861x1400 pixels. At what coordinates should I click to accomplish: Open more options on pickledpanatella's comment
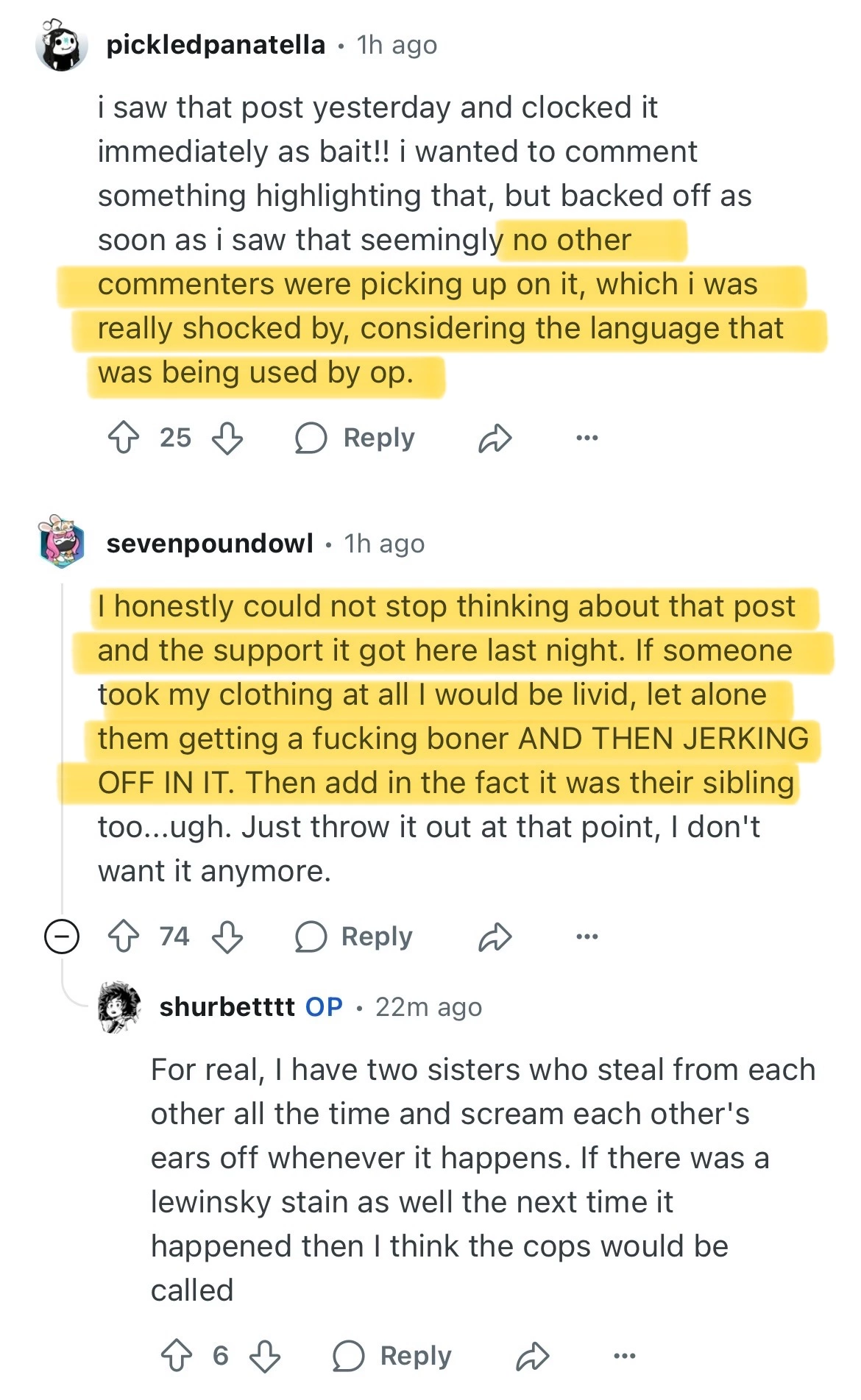point(587,438)
